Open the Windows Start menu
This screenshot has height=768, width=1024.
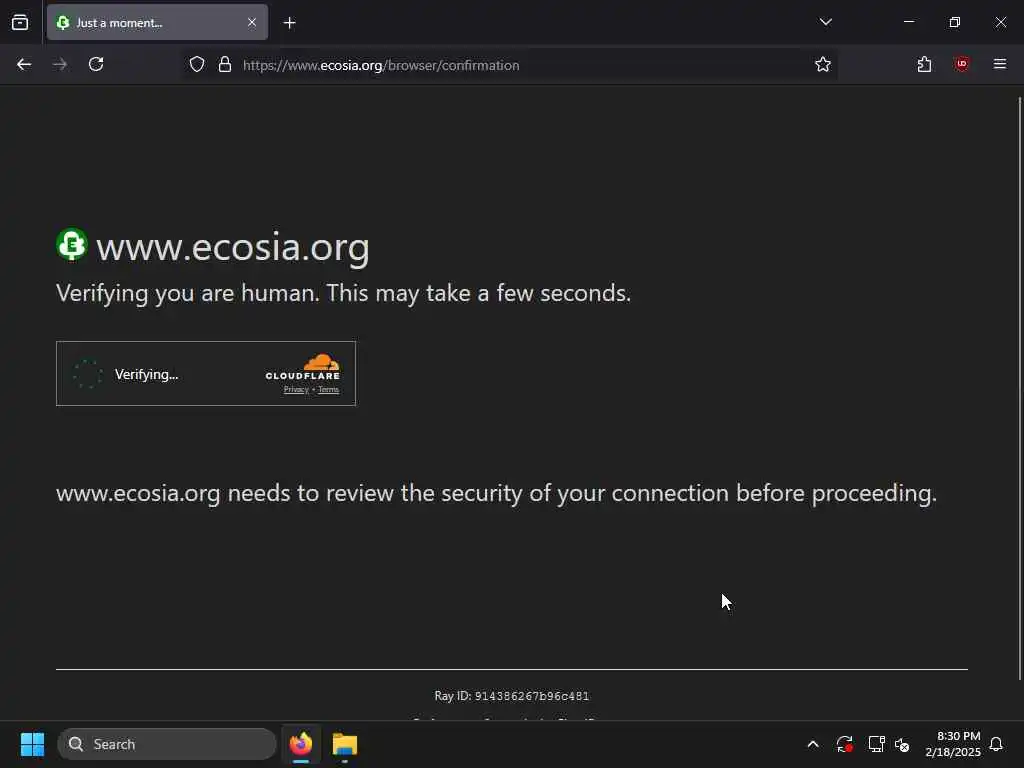point(32,744)
